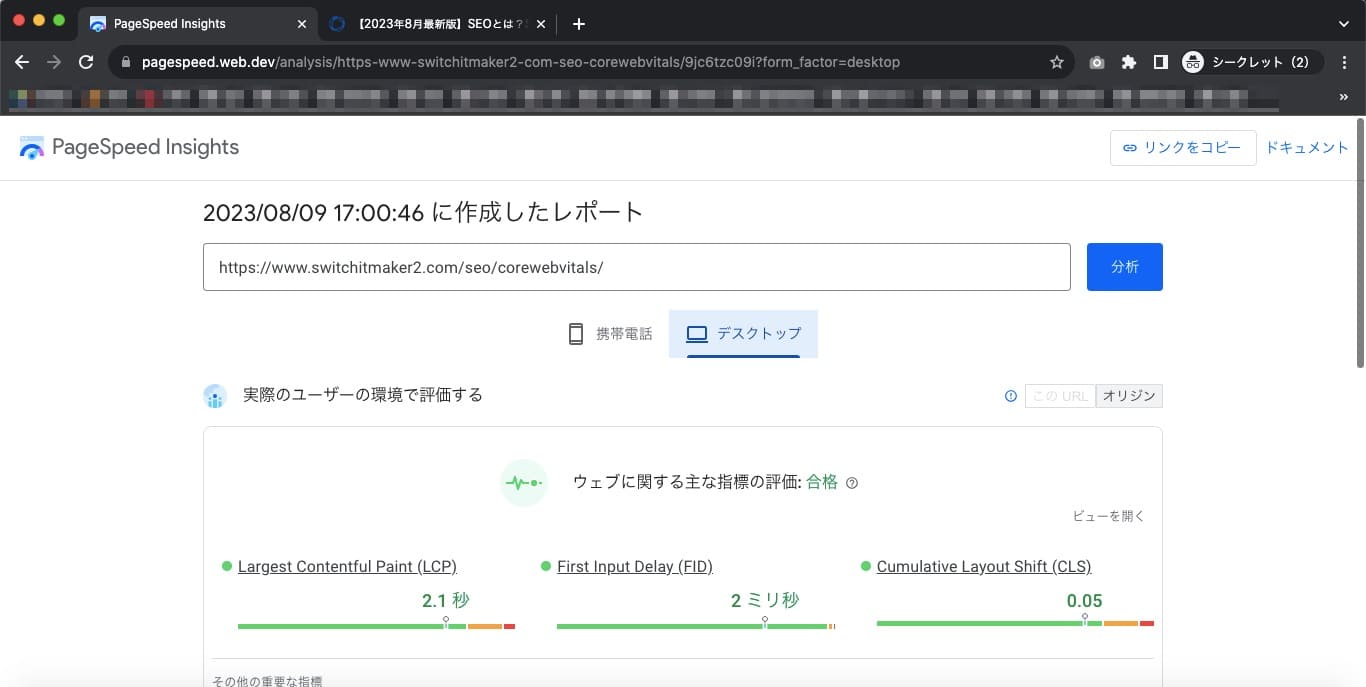Click the 合格 assessment result
This screenshot has width=1366, height=687.
click(x=822, y=482)
